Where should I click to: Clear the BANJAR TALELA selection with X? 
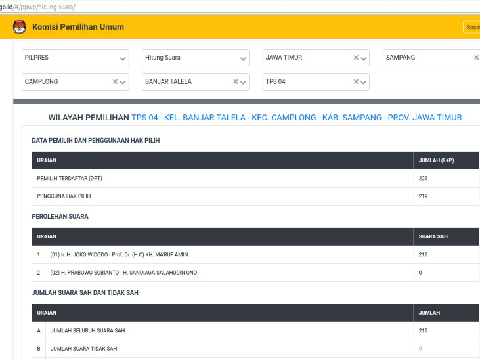pyautogui.click(x=236, y=81)
